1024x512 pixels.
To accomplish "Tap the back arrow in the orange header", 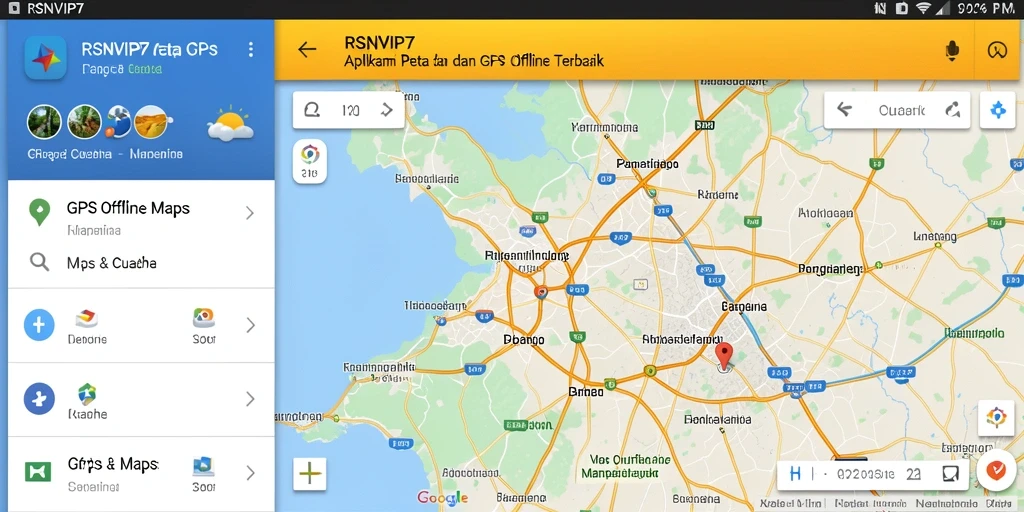I will pyautogui.click(x=307, y=50).
